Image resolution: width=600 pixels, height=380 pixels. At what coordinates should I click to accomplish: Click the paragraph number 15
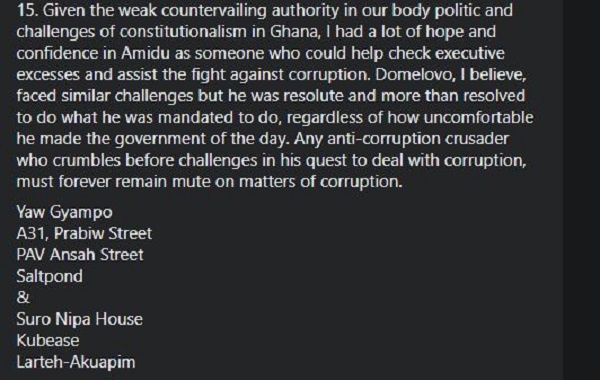click(27, 10)
